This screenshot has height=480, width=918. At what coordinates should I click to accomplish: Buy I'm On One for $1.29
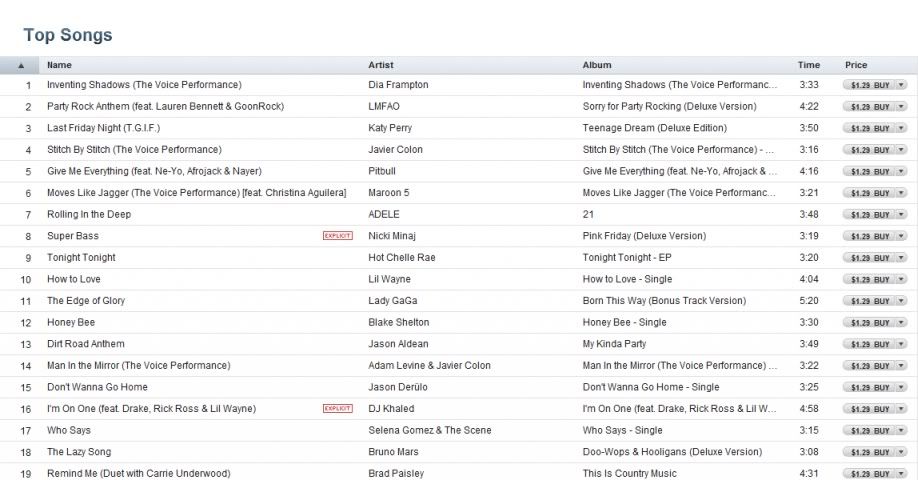(869, 409)
